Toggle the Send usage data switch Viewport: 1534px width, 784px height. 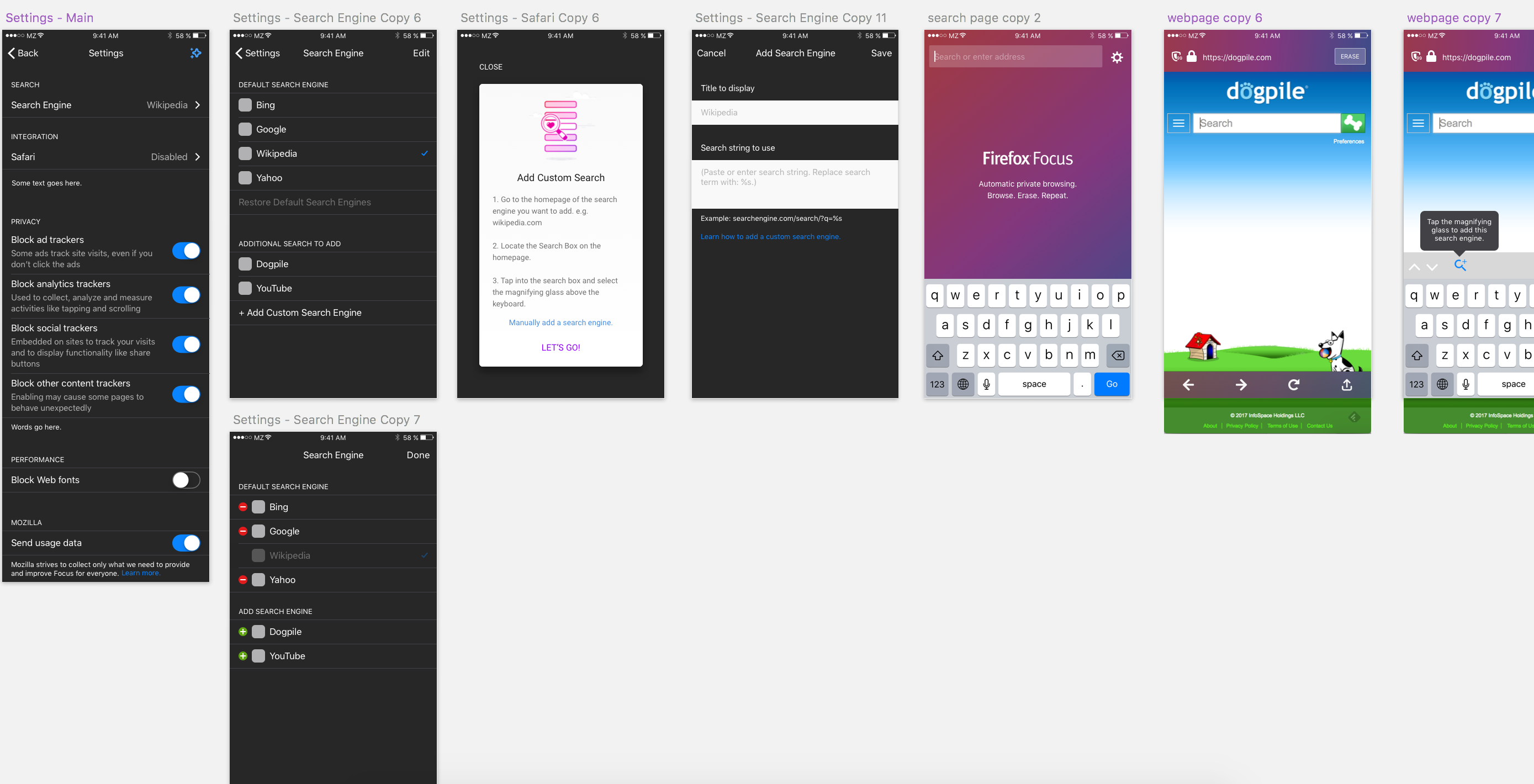tap(187, 543)
